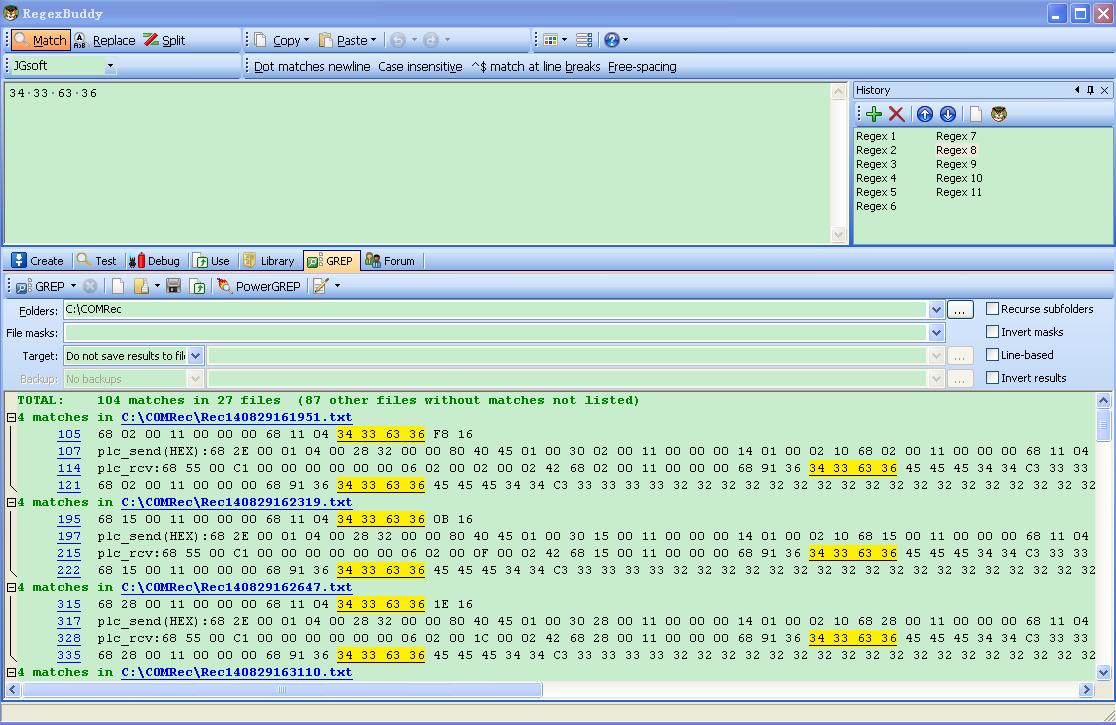
Task: Toggle Dot matches newline option
Action: [x=312, y=66]
